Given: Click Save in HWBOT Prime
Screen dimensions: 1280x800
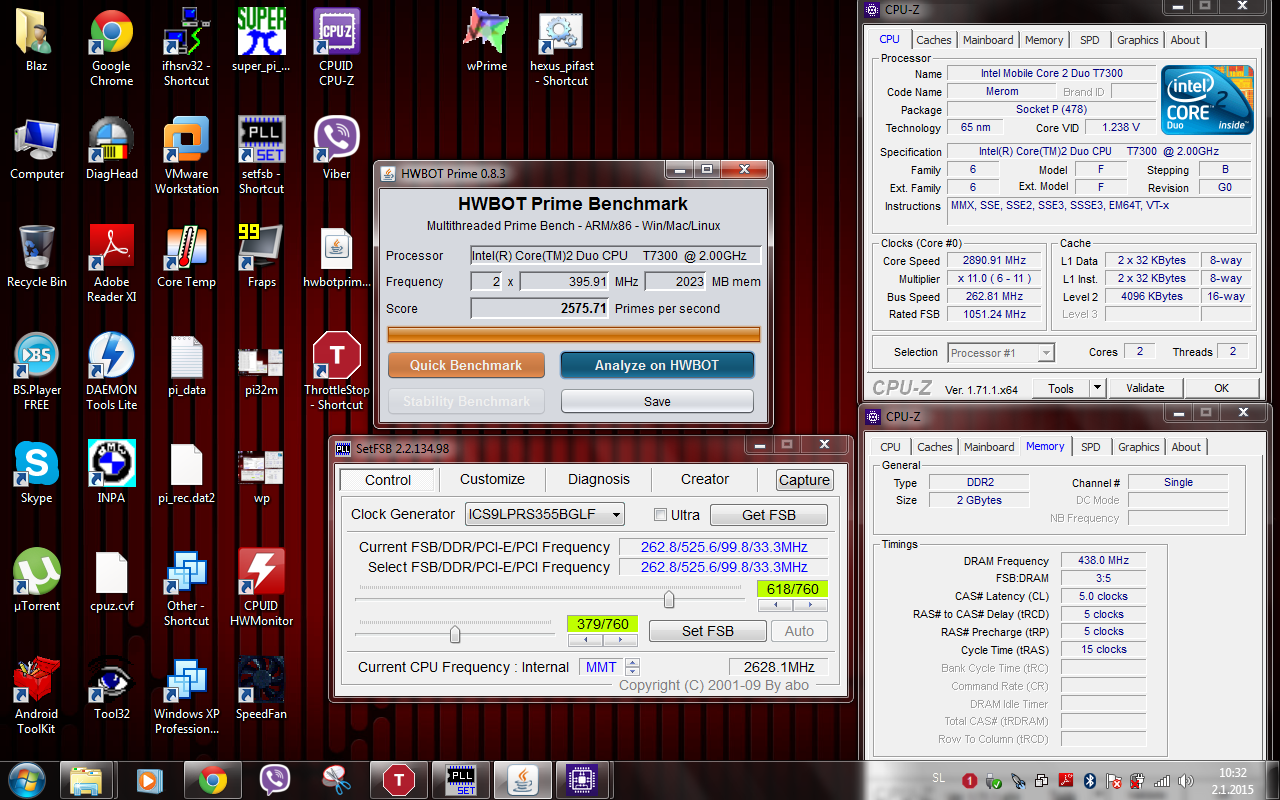Looking at the screenshot, I should point(657,401).
